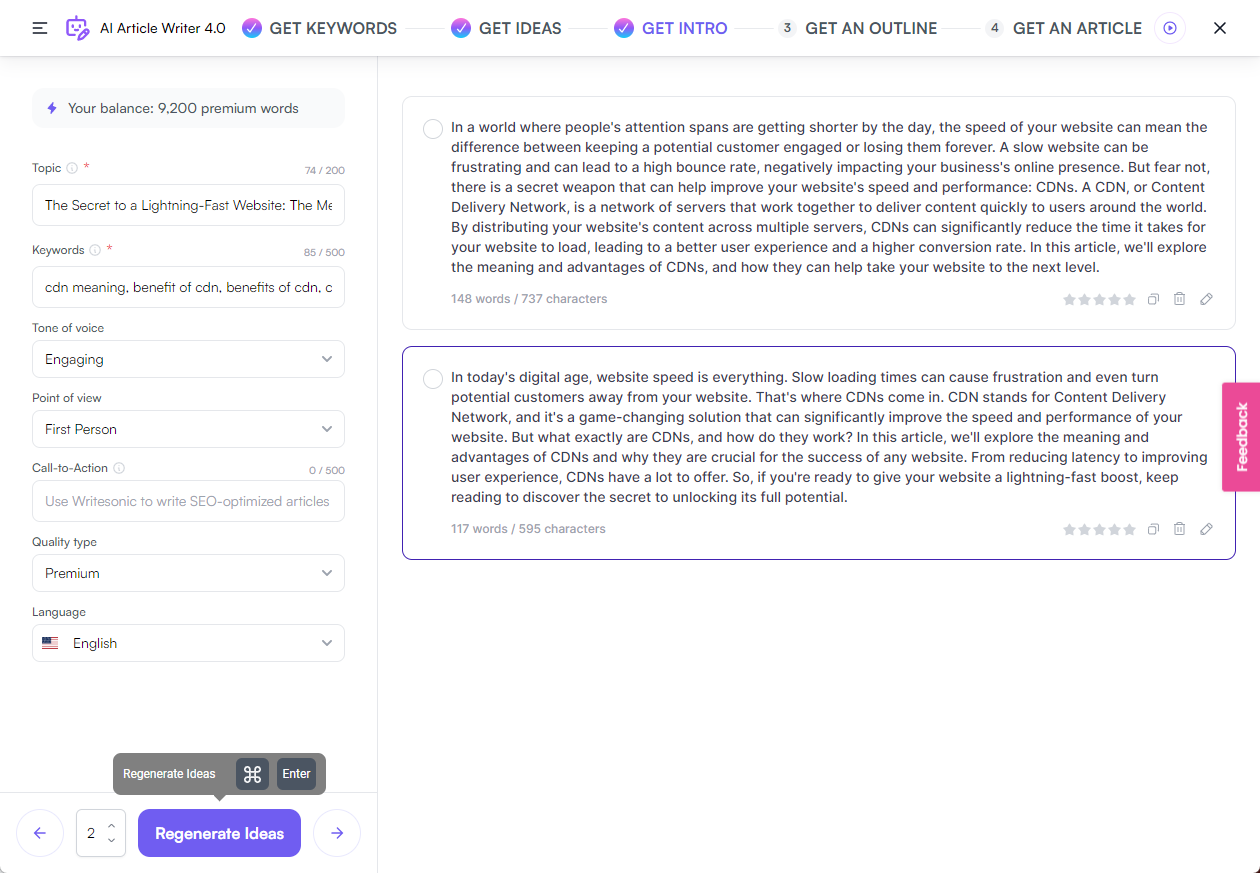Open the Tone of voice dropdown
The image size is (1260, 873).
coord(188,359)
